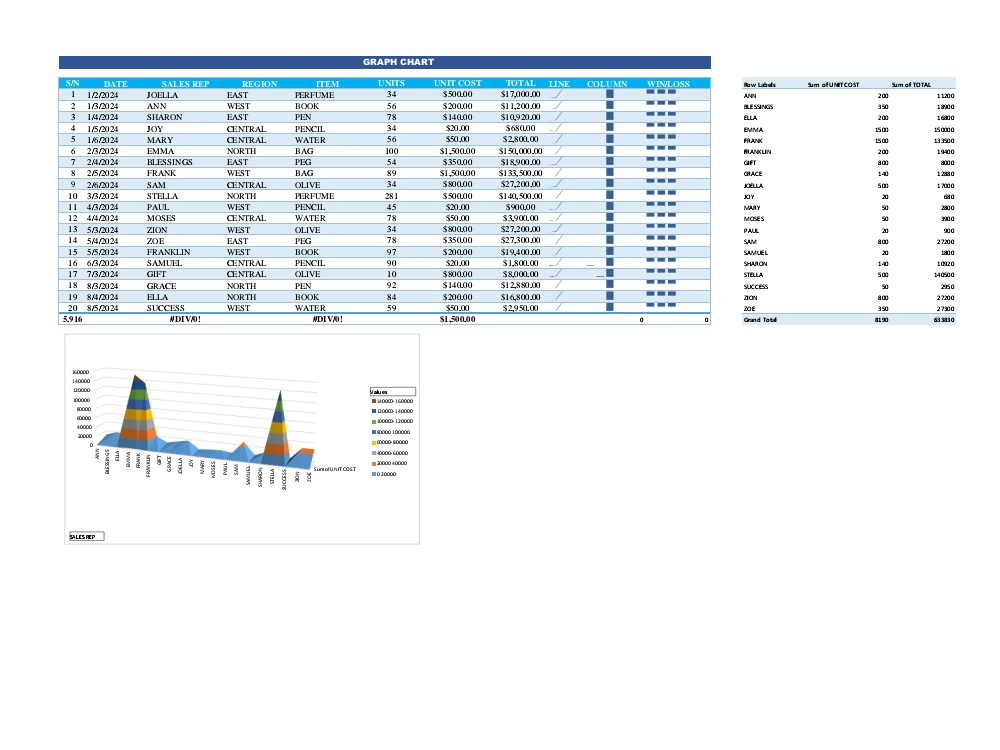Select the units cell showing 100
The width and height of the screenshot is (1000, 750).
pos(391,151)
